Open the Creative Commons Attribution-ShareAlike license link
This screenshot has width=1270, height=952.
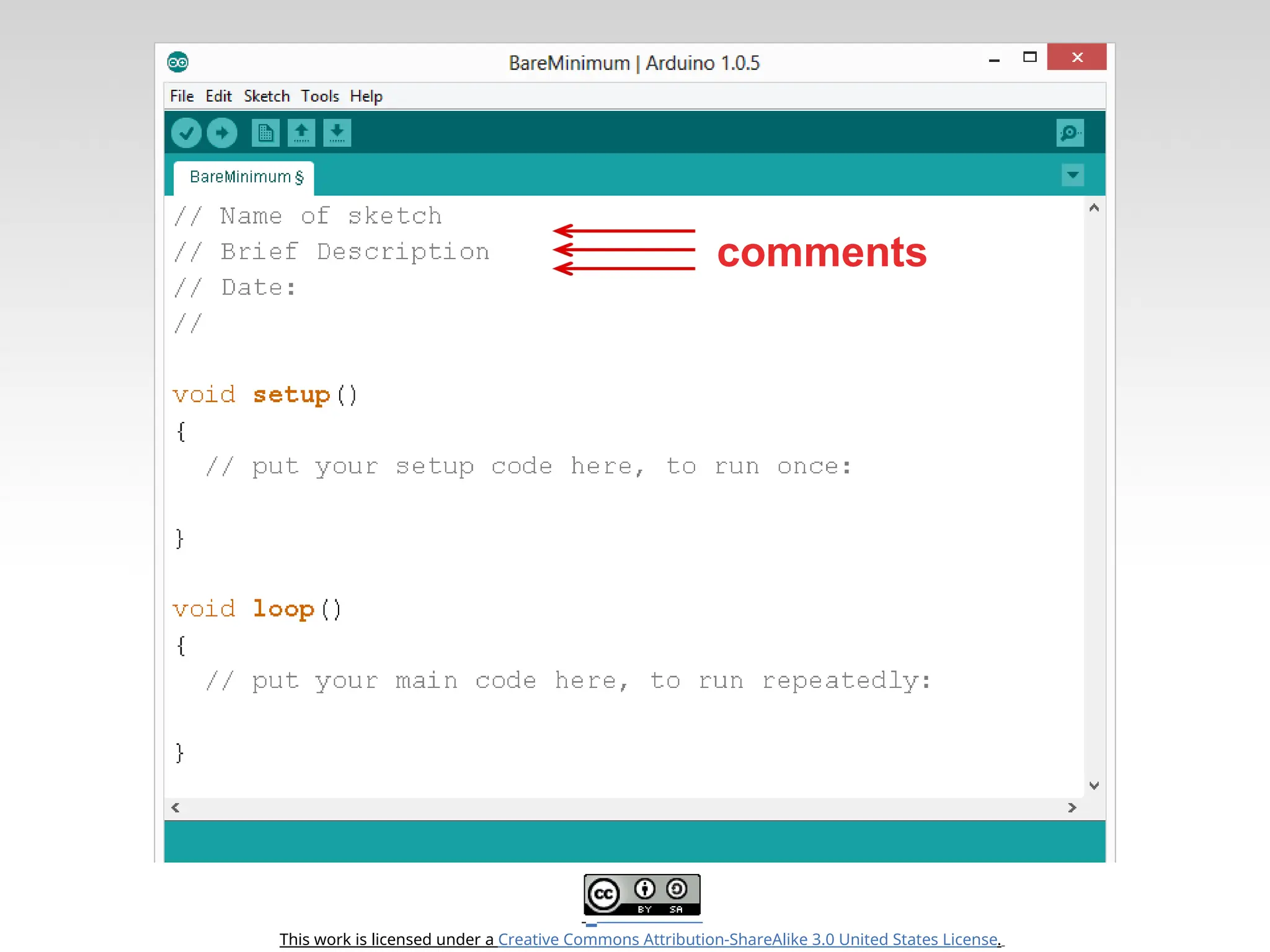(x=747, y=939)
